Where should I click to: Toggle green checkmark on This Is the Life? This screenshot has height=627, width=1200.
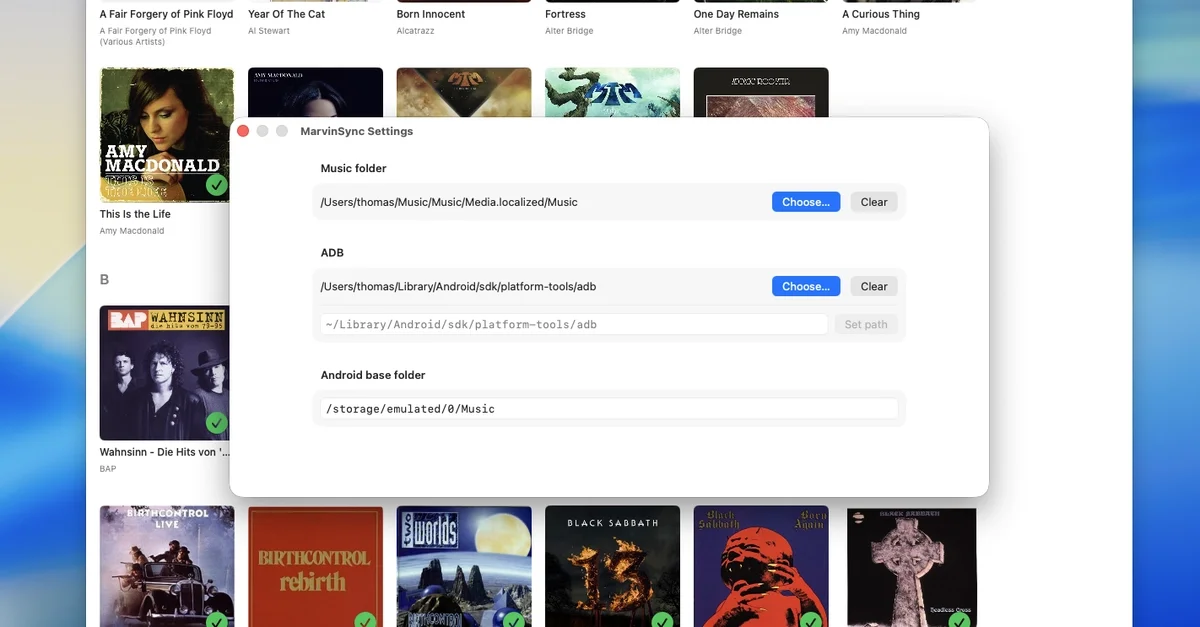[x=216, y=185]
